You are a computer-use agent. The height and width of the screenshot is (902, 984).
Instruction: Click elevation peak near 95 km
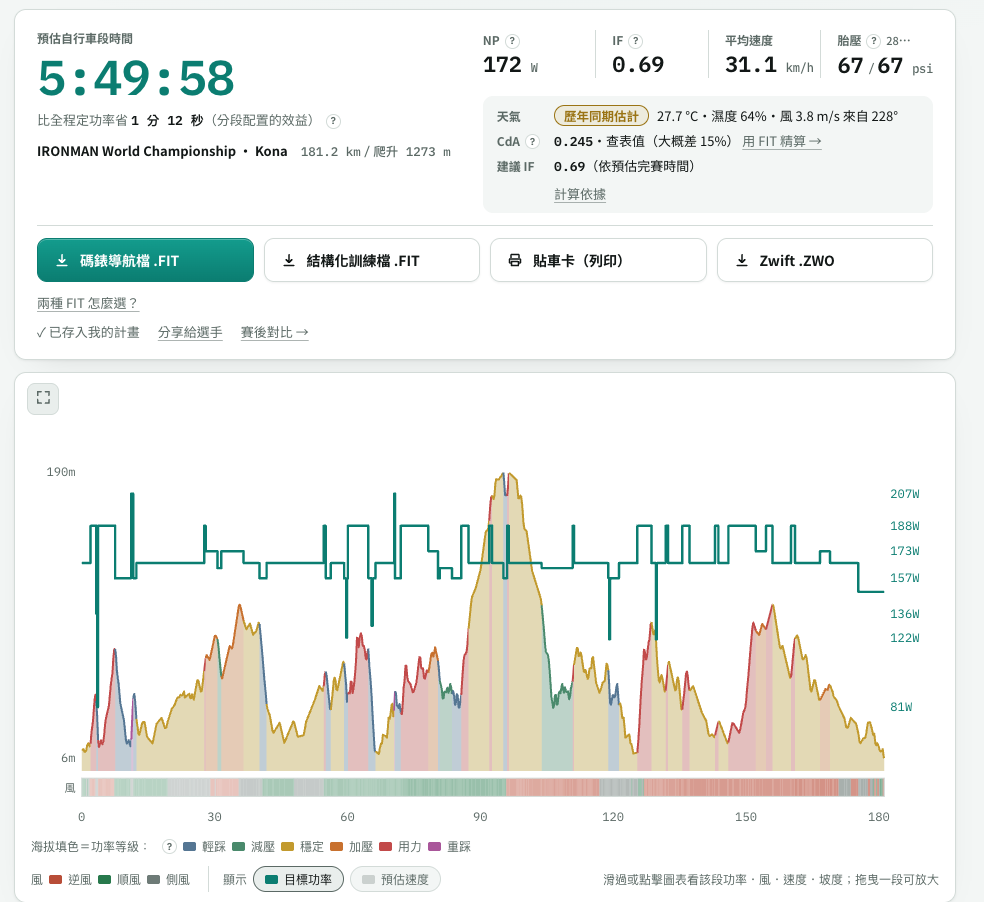tap(505, 476)
